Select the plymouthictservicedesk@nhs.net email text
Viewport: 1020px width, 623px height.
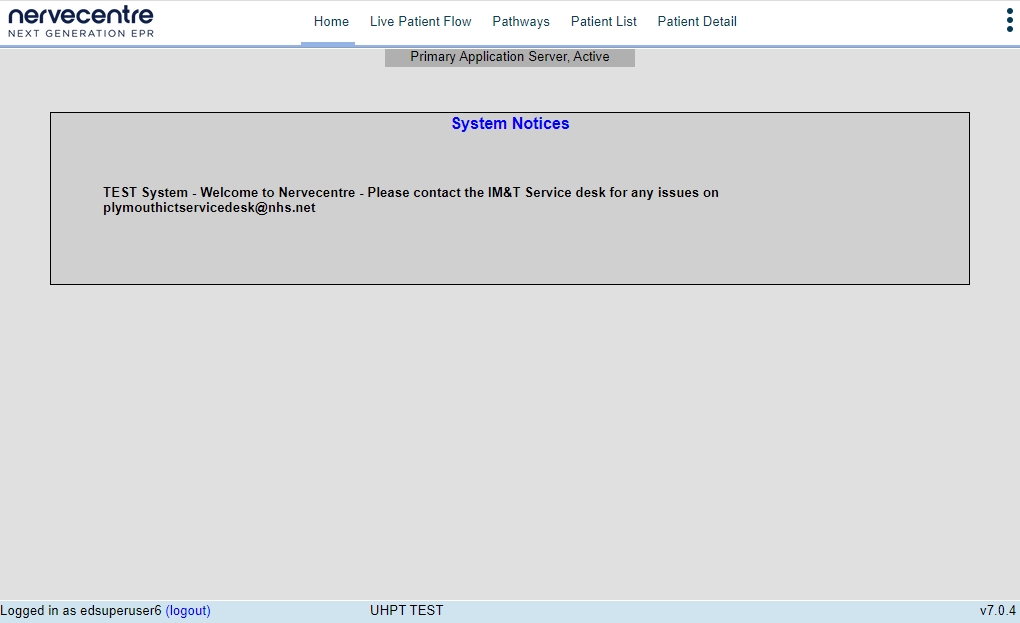[209, 208]
